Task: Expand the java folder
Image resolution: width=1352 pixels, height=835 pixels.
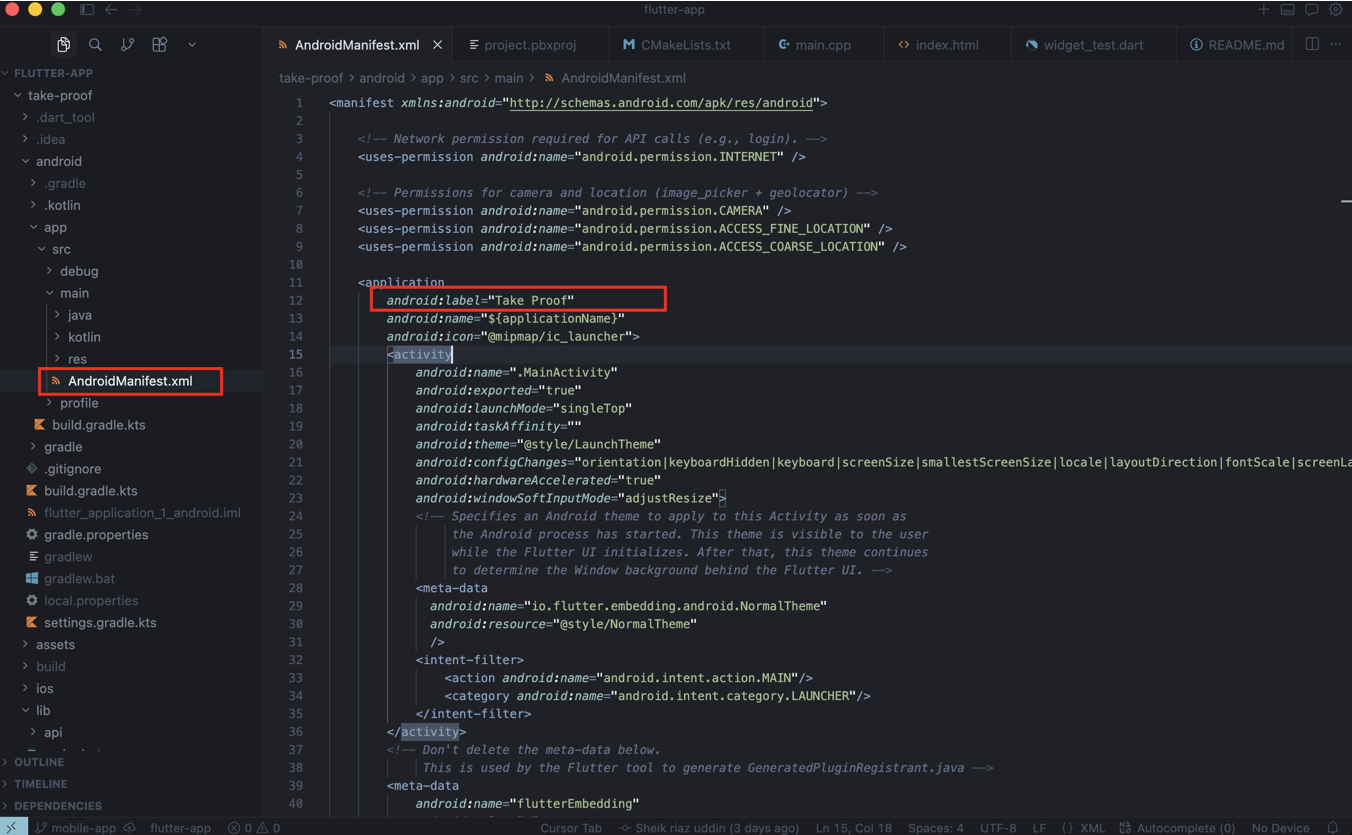Action: [x=131, y=315]
